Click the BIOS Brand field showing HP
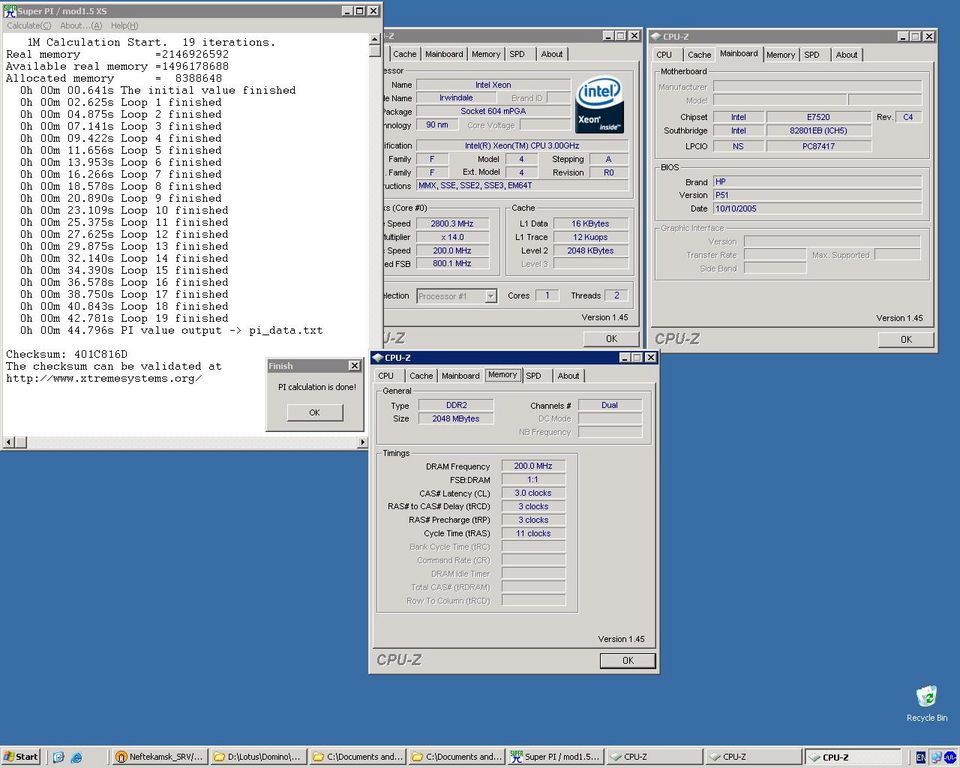The image size is (960, 768). [x=817, y=182]
